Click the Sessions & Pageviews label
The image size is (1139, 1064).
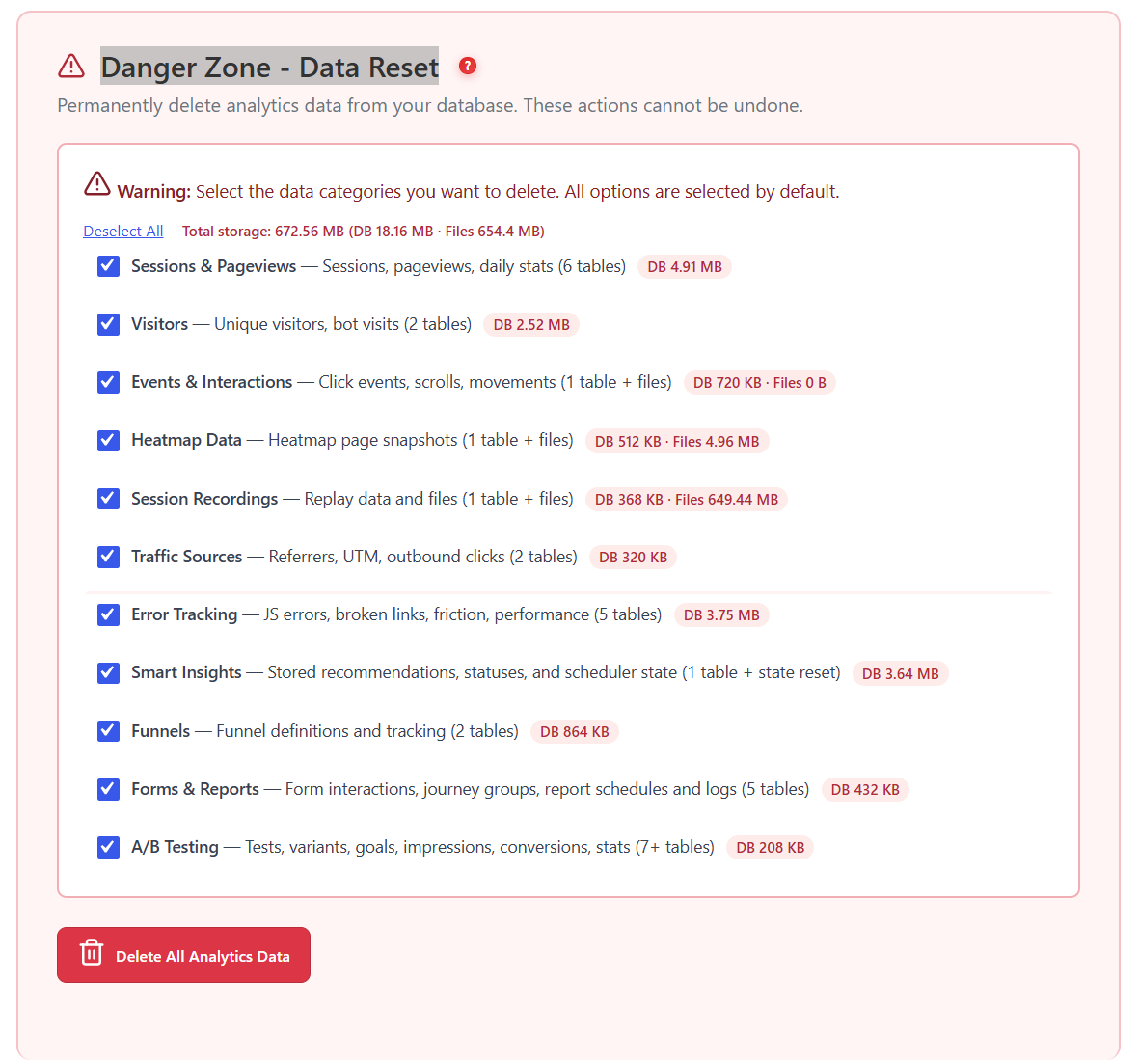(213, 266)
